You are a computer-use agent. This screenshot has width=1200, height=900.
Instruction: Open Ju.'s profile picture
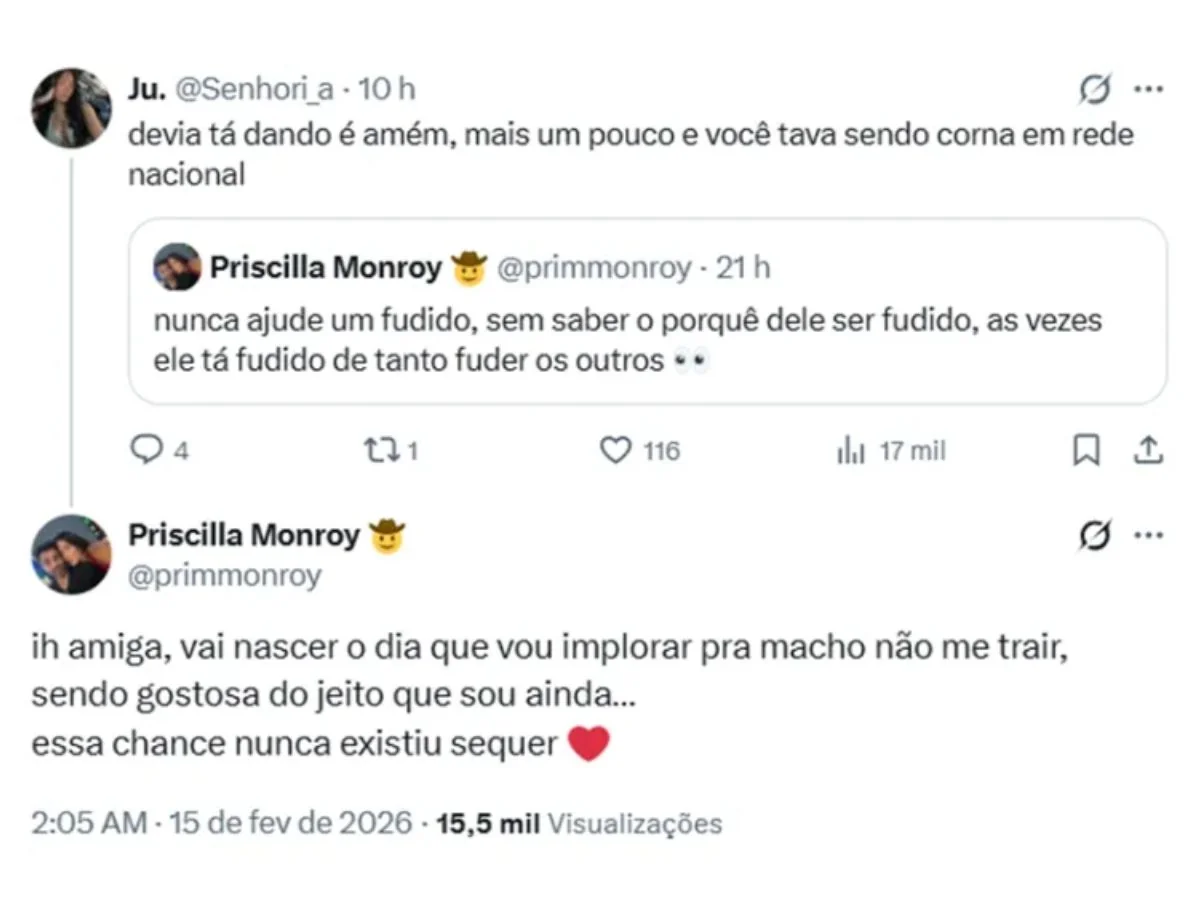pos(71,108)
